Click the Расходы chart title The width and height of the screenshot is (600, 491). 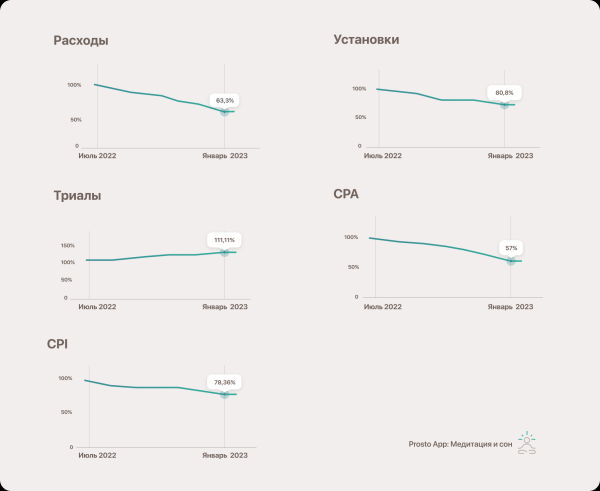pos(81,41)
